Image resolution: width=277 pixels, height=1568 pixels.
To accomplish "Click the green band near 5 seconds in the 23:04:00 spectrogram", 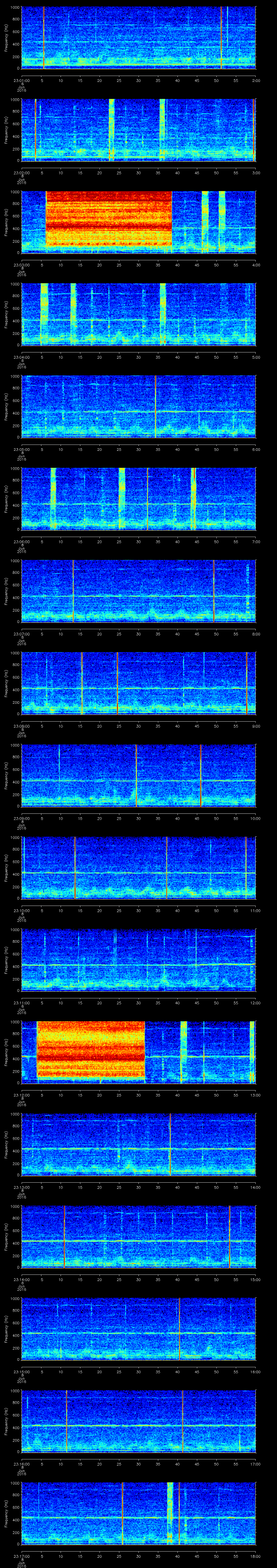I will [44, 313].
